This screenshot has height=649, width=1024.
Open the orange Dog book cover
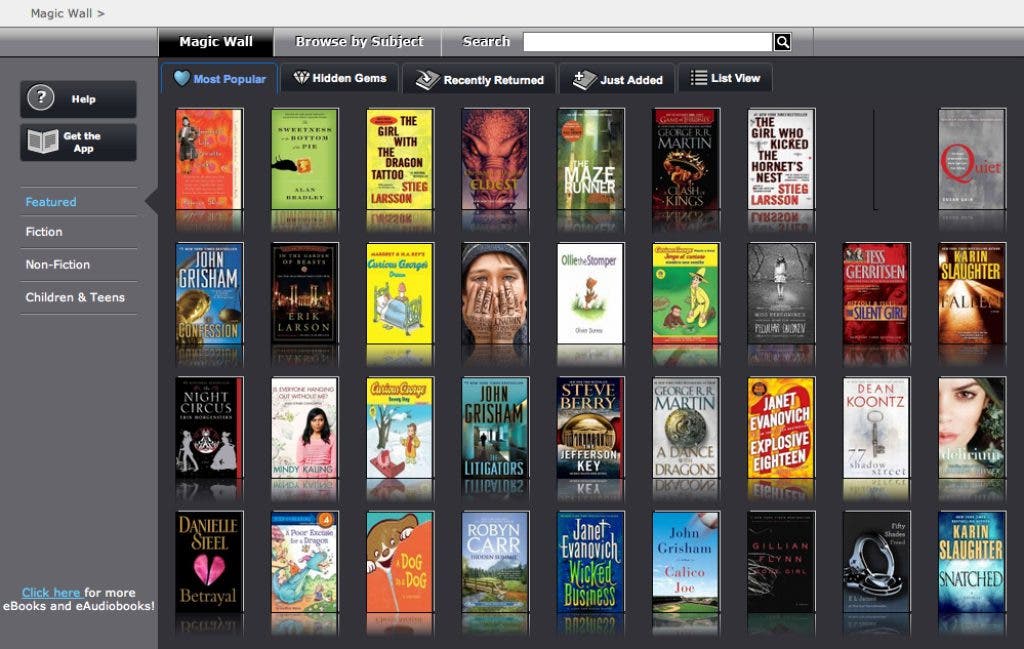(400, 562)
